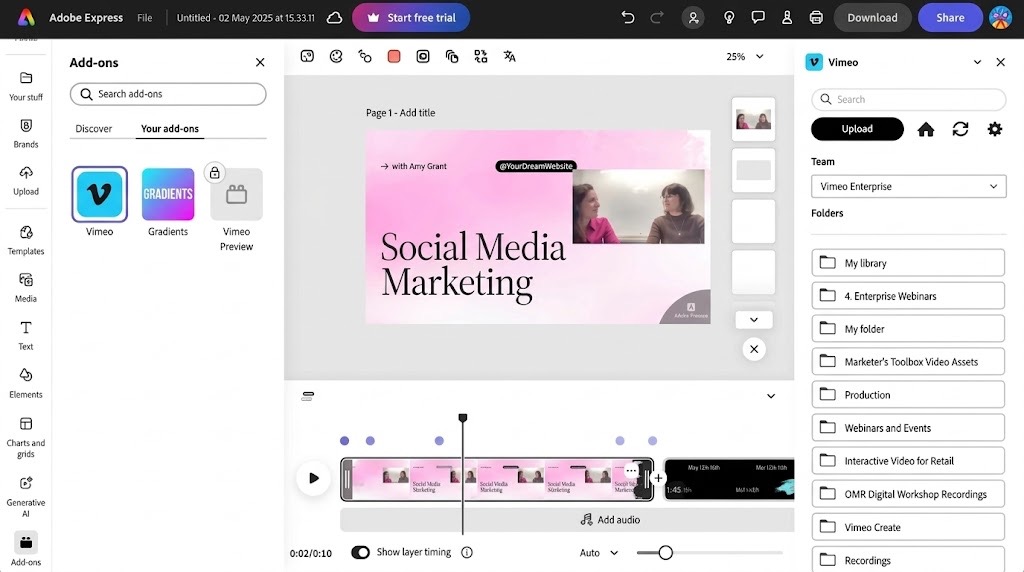Open Vimeo panel settings gear
Screen dimensions: 1024x572
click(995, 129)
